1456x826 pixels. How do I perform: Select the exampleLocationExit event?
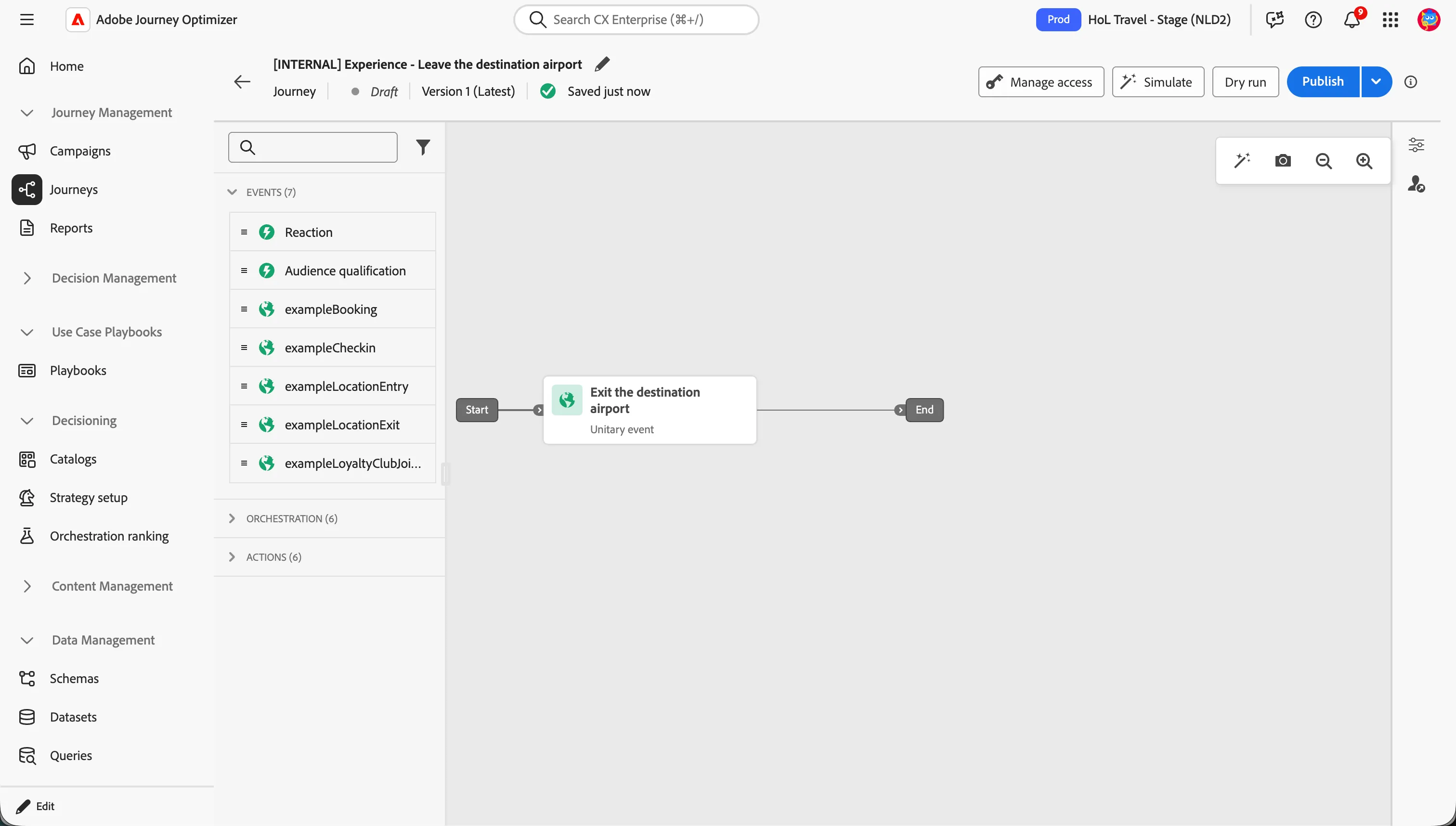tap(333, 425)
